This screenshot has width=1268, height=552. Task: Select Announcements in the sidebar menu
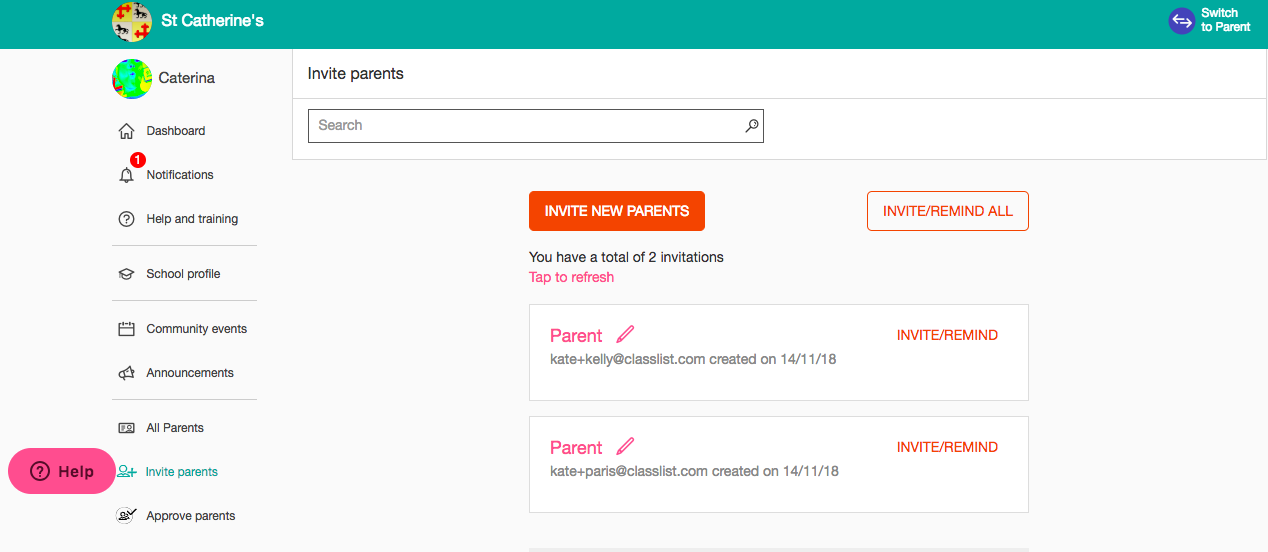(190, 373)
